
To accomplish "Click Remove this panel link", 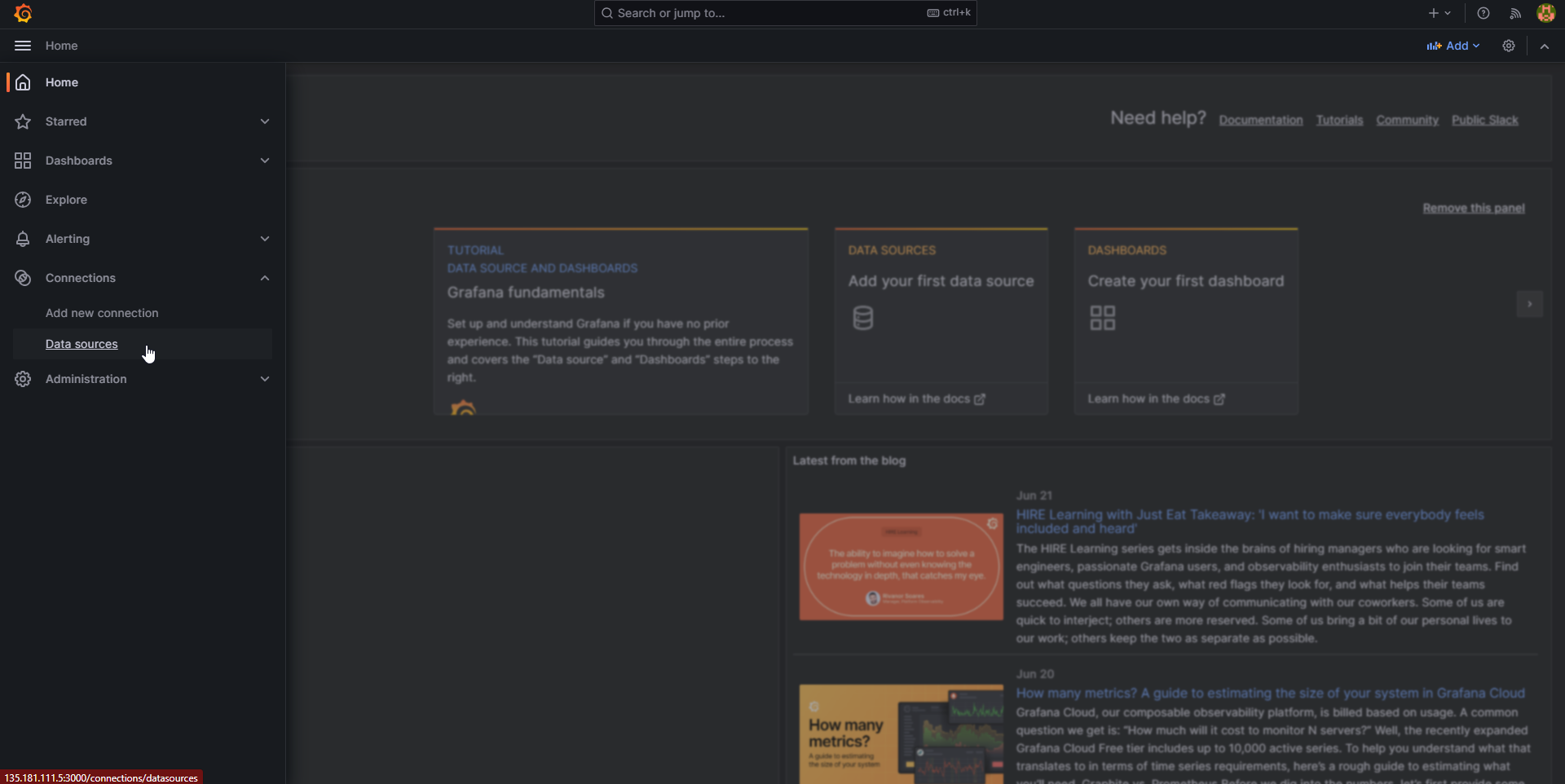I will (x=1473, y=209).
